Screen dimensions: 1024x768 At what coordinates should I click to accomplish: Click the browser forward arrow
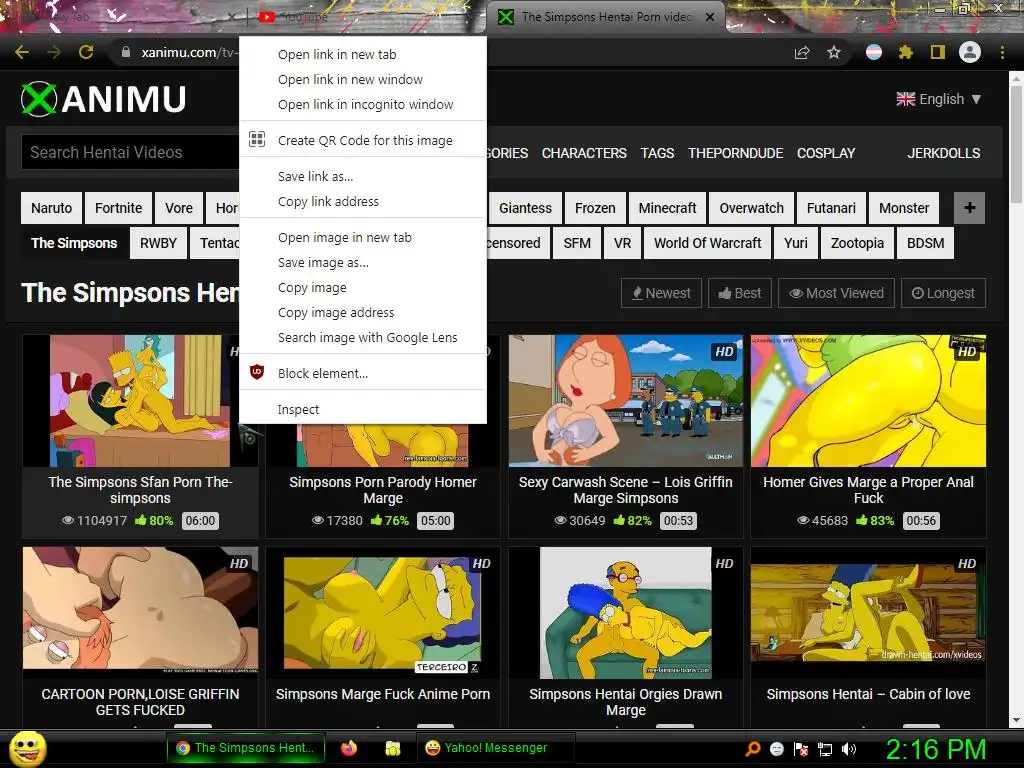pyautogui.click(x=54, y=52)
